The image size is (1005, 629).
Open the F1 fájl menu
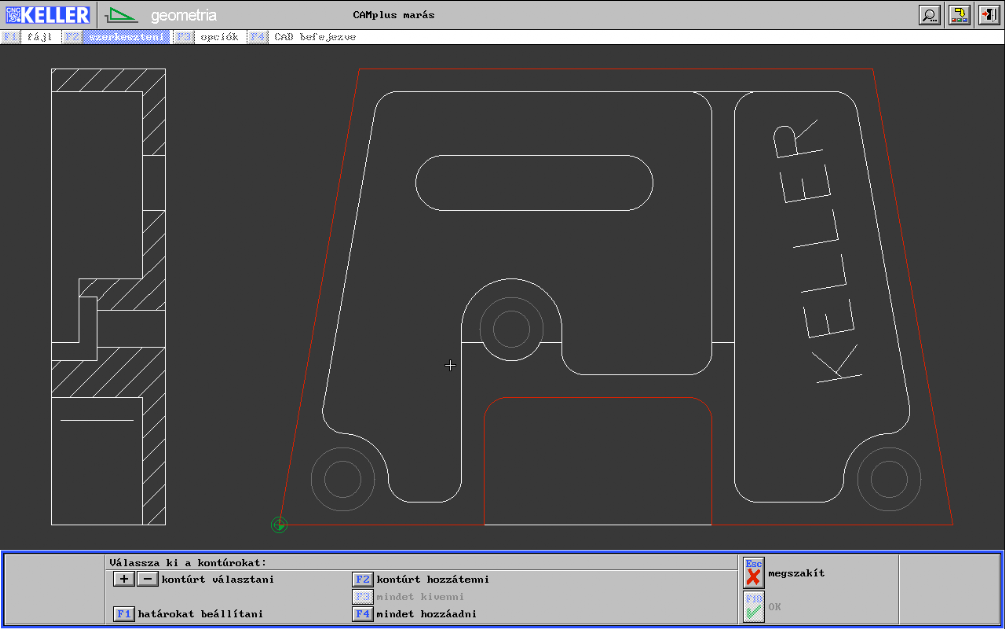(x=28, y=37)
